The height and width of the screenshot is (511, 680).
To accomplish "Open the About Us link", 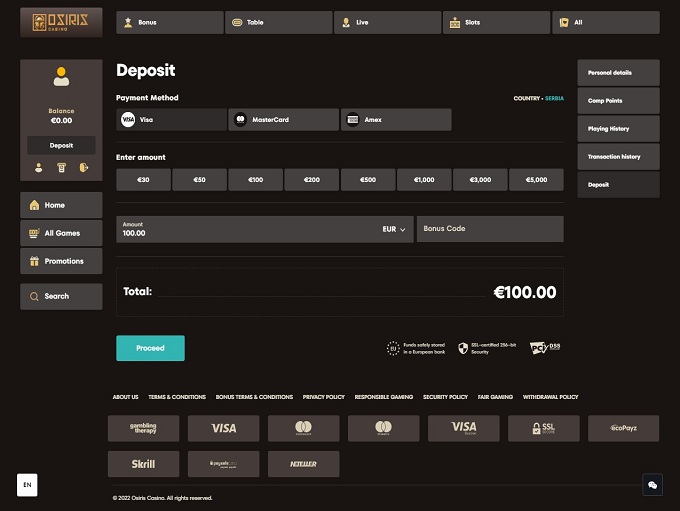I will click(x=125, y=397).
